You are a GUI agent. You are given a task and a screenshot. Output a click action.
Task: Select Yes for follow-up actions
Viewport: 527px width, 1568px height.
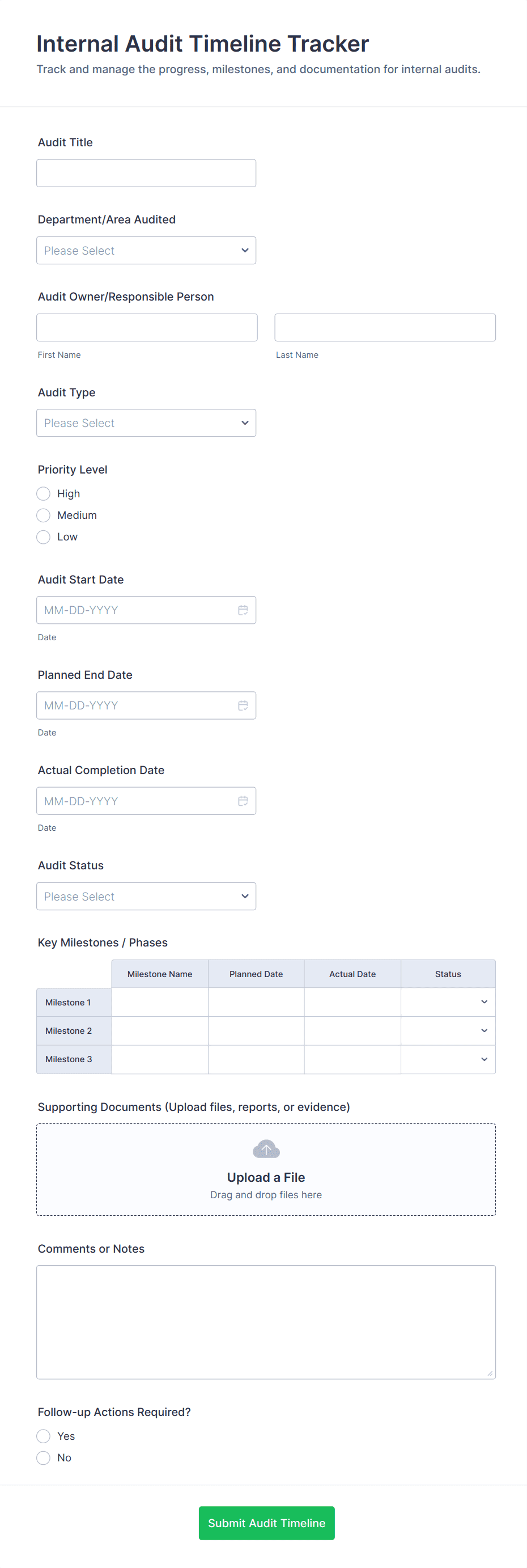[43, 1436]
